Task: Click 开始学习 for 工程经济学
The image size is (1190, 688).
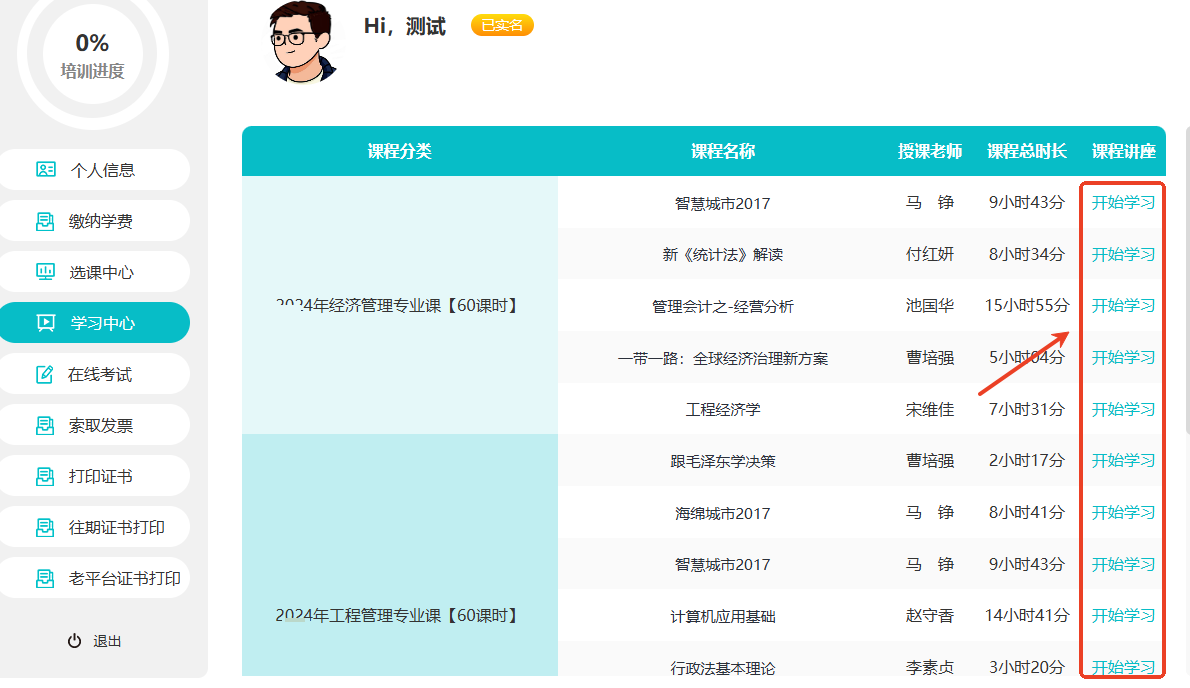Action: pyautogui.click(x=1123, y=409)
